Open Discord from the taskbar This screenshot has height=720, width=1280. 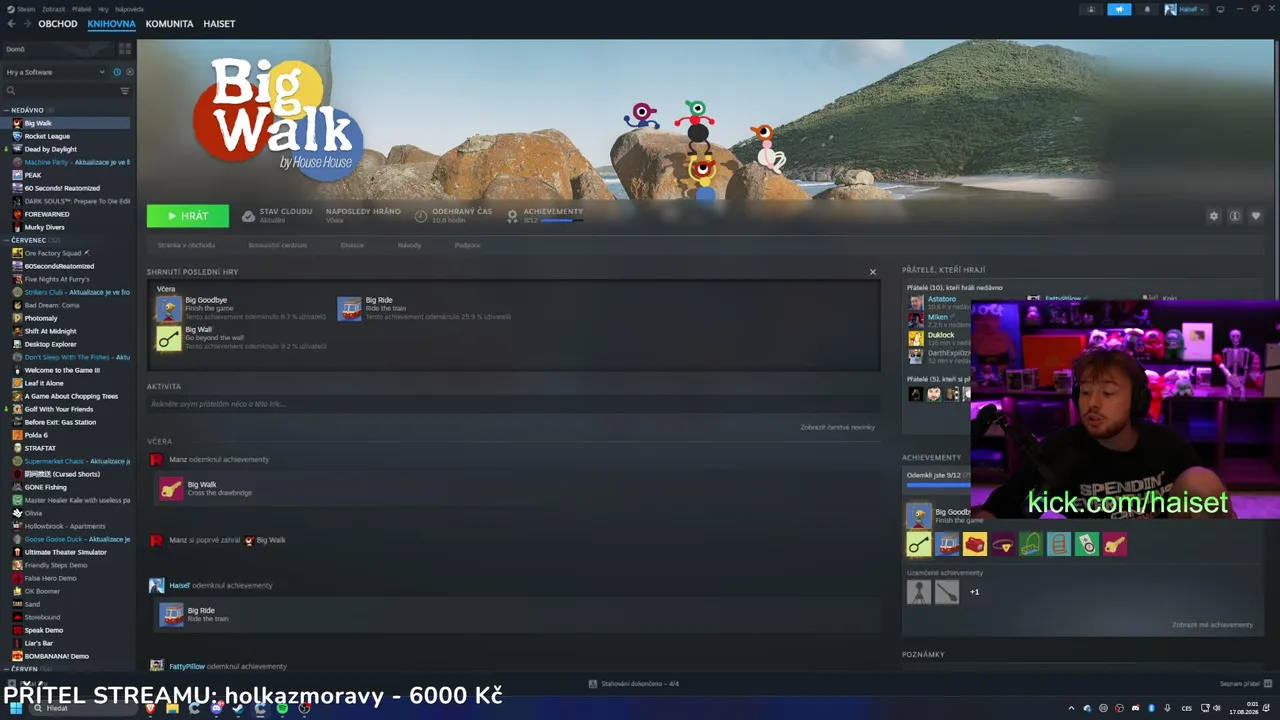[x=216, y=708]
